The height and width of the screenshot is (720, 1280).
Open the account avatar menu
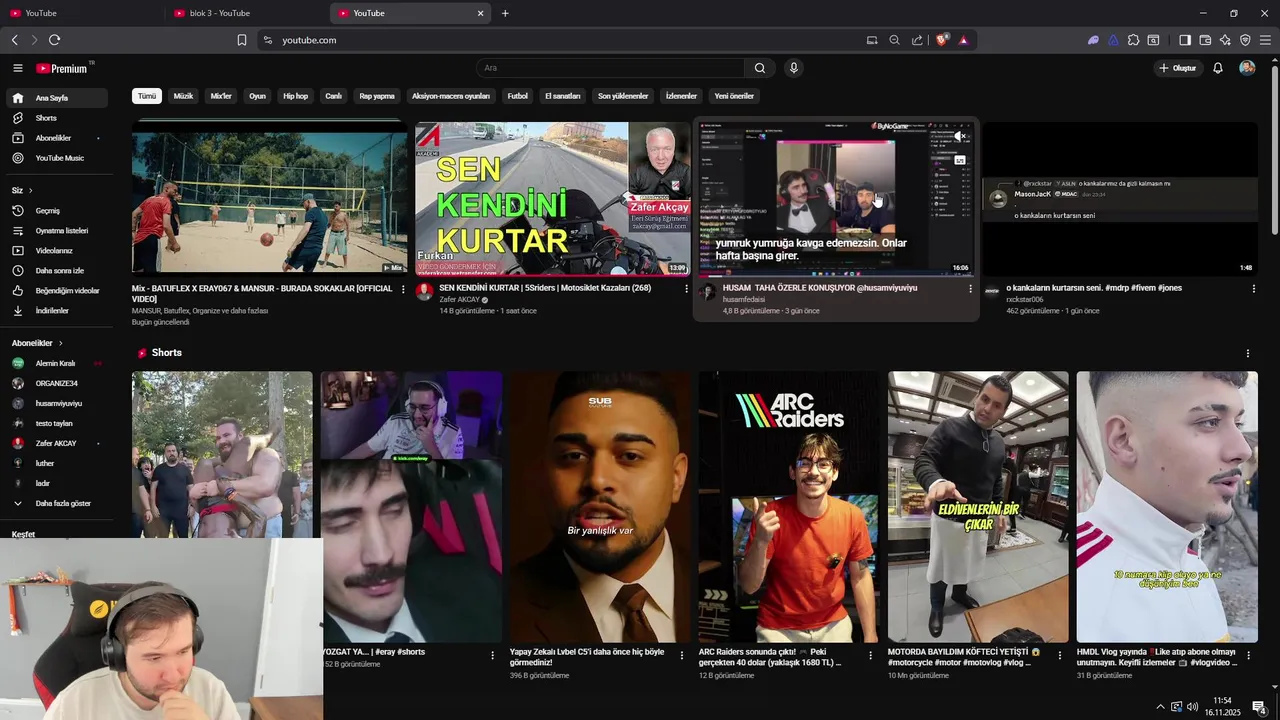pos(1247,68)
